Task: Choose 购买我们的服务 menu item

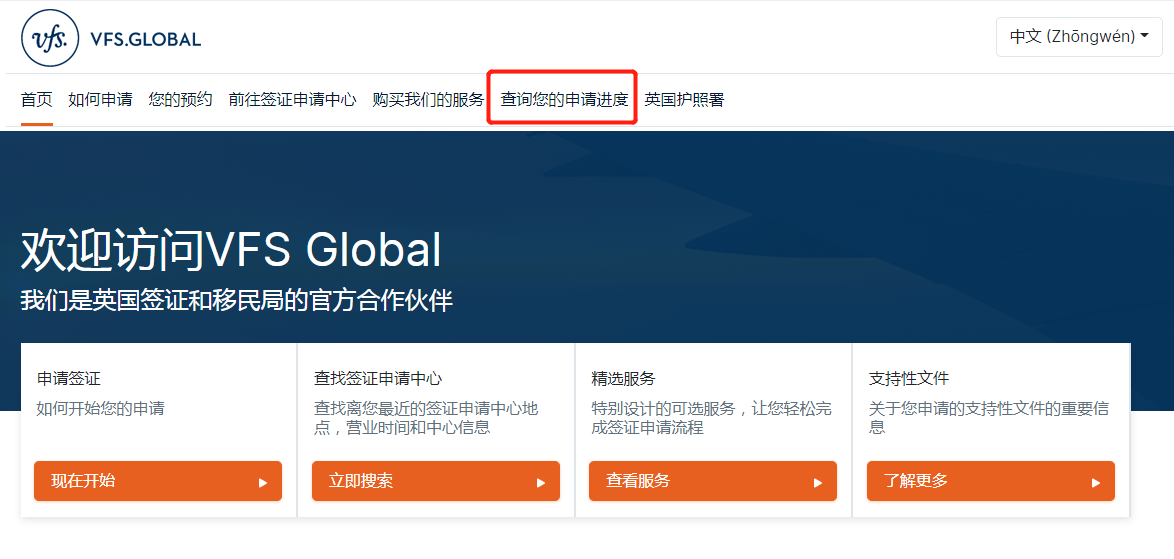Action: 428,99
